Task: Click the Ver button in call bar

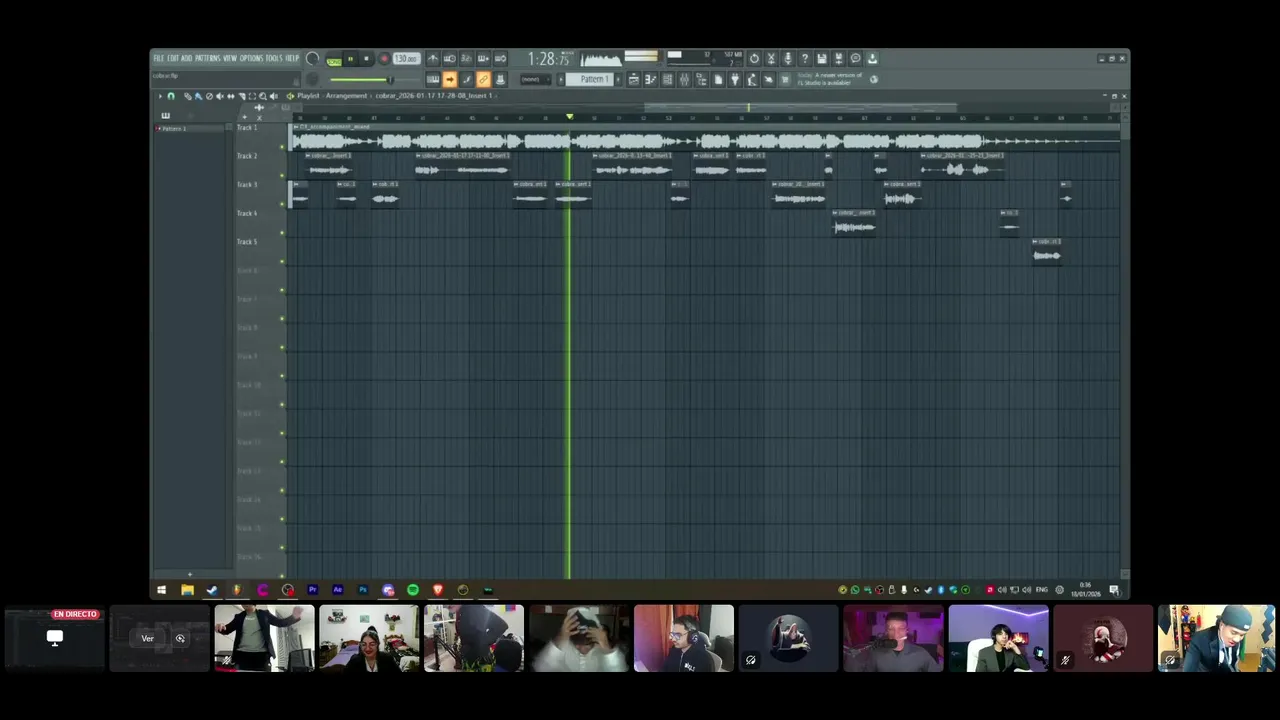Action: [148, 638]
